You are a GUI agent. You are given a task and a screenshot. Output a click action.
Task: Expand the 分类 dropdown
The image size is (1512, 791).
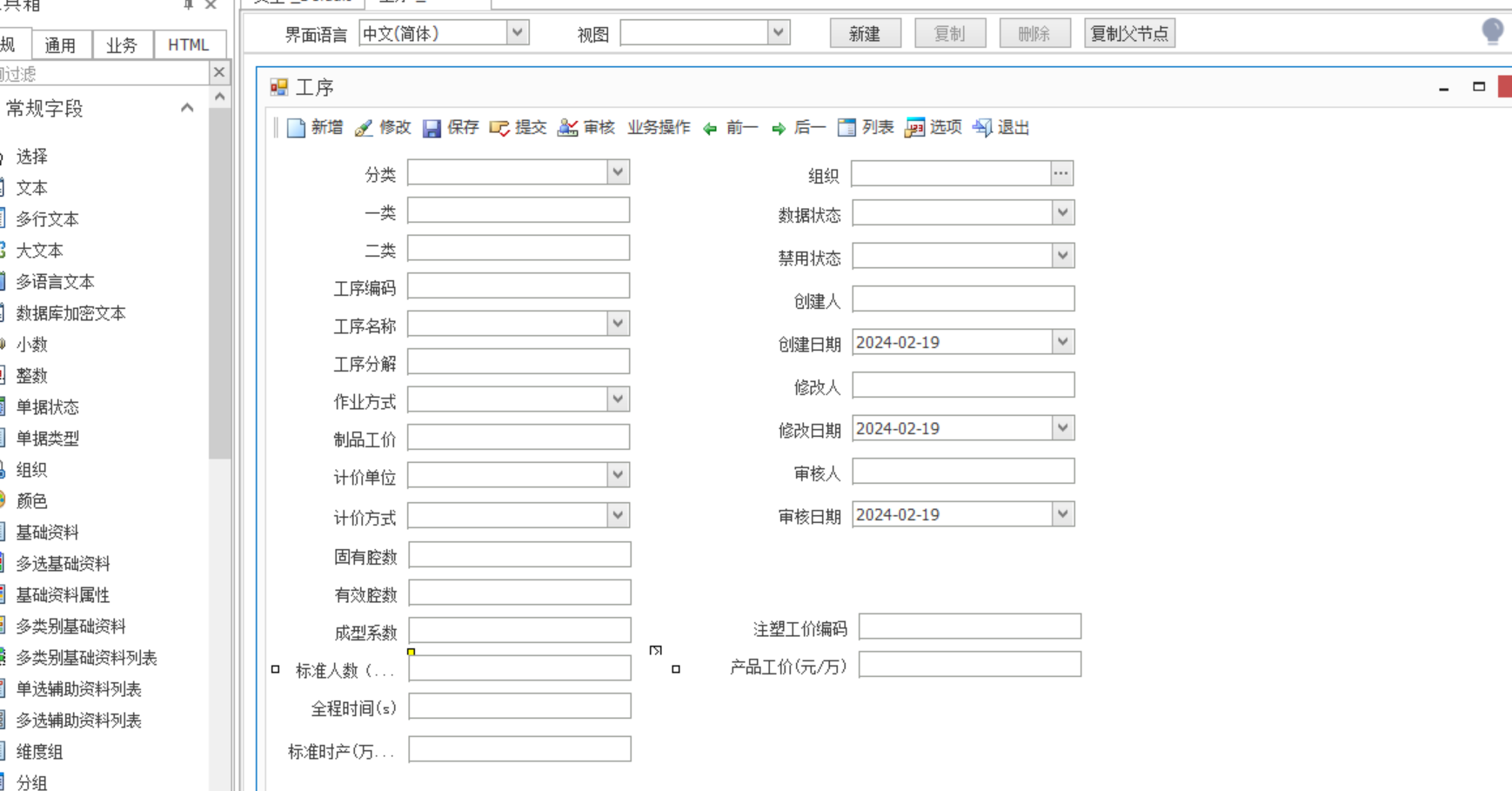618,172
